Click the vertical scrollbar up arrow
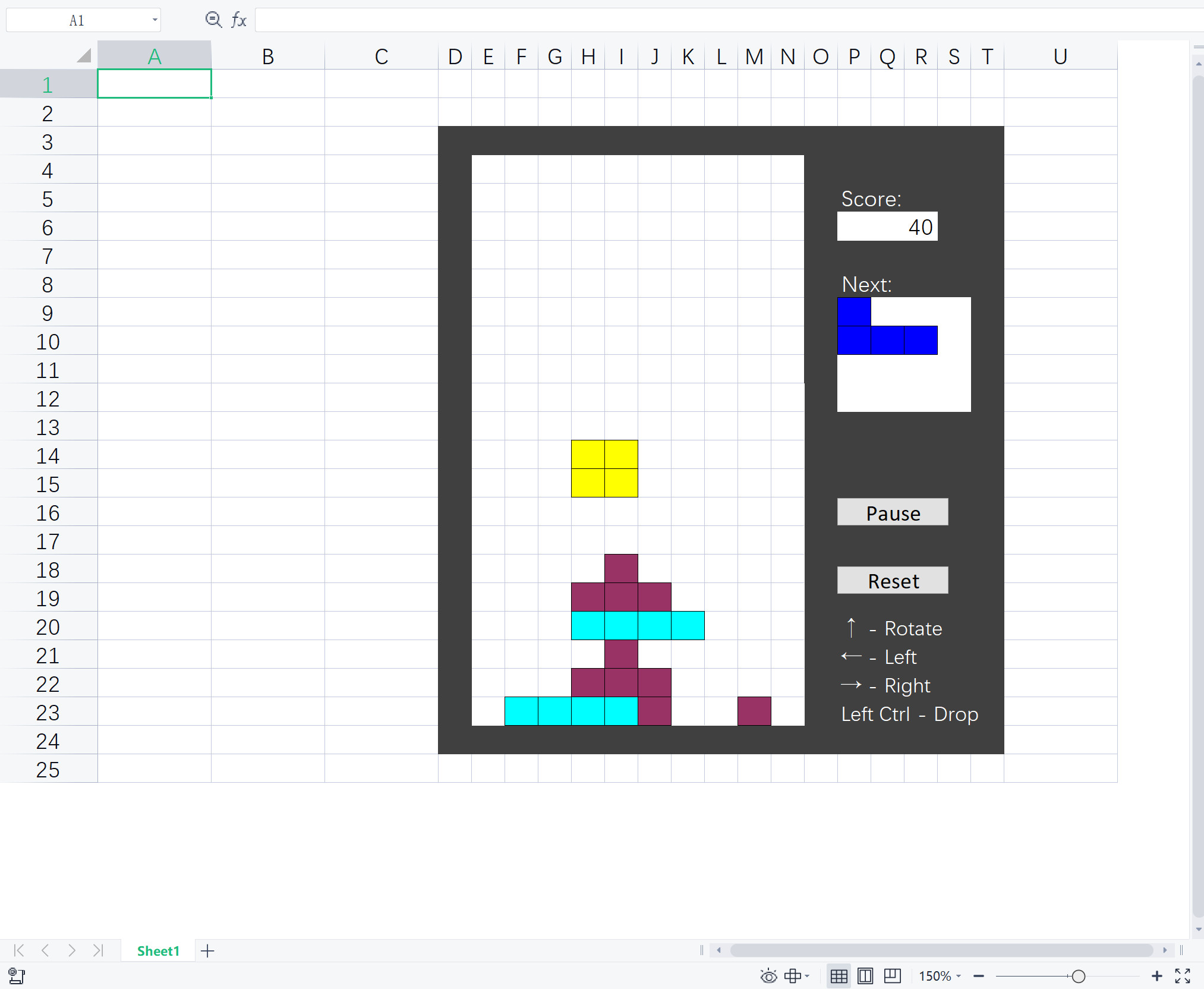Image resolution: width=1204 pixels, height=989 pixels. [x=1198, y=63]
